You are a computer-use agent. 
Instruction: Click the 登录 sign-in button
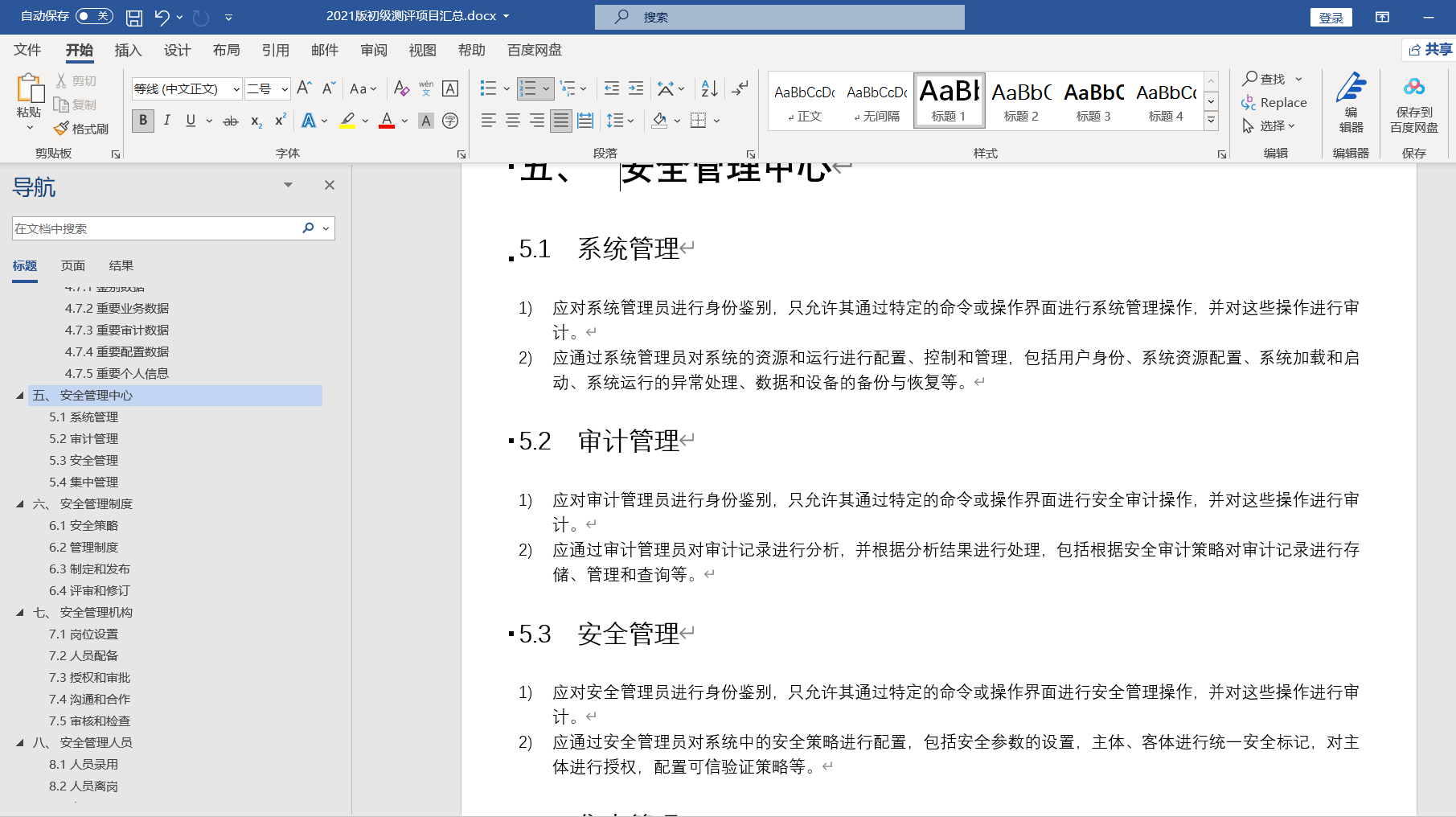click(x=1331, y=17)
